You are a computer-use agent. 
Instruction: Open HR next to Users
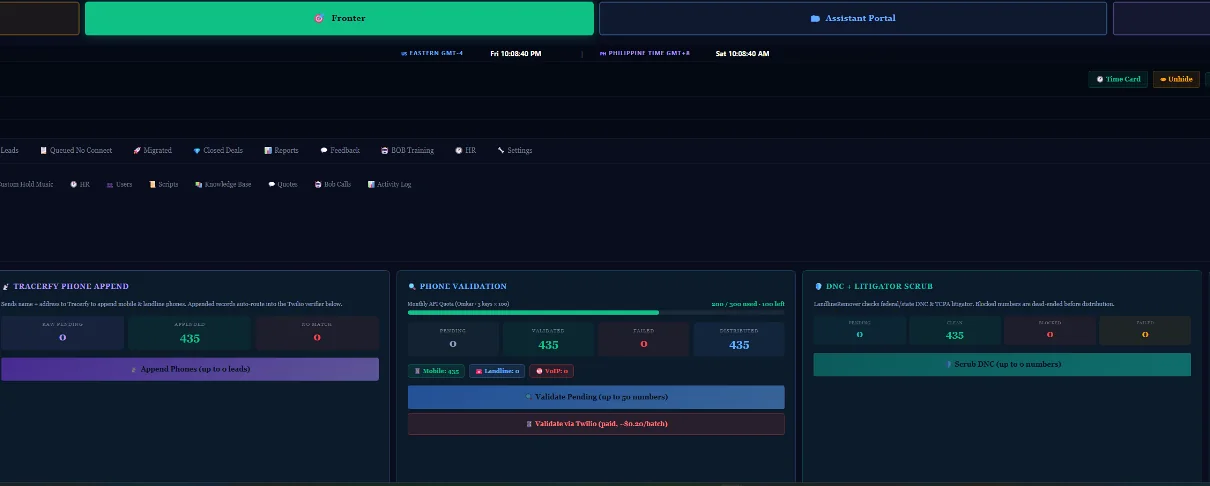(80, 184)
